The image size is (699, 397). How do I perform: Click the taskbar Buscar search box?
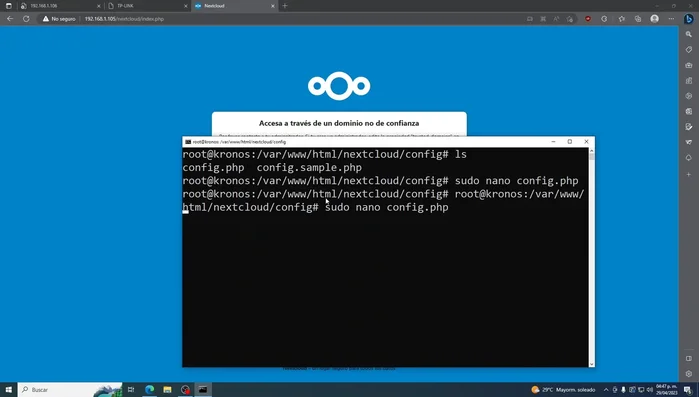(70, 389)
